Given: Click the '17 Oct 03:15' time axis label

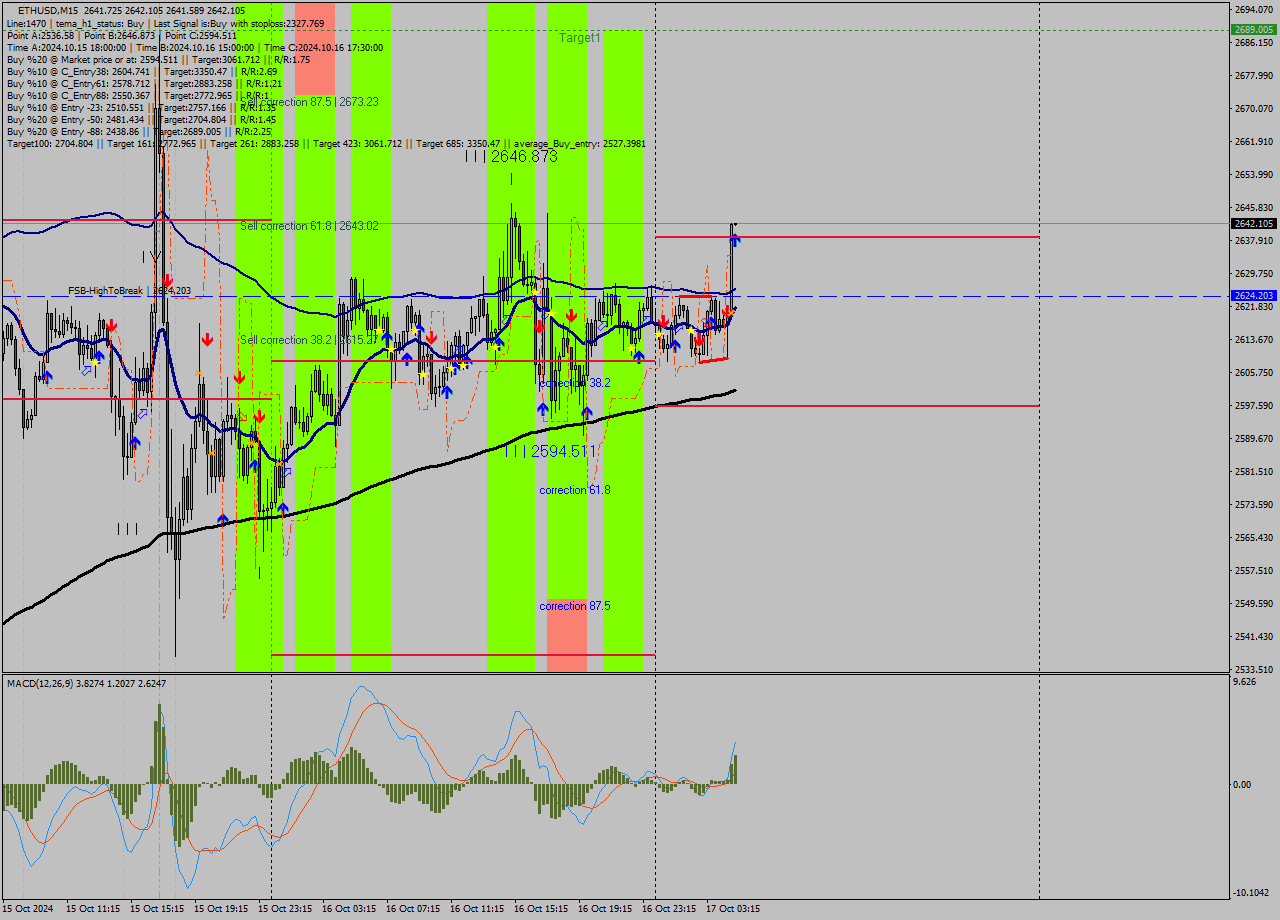Looking at the screenshot, I should (x=733, y=909).
